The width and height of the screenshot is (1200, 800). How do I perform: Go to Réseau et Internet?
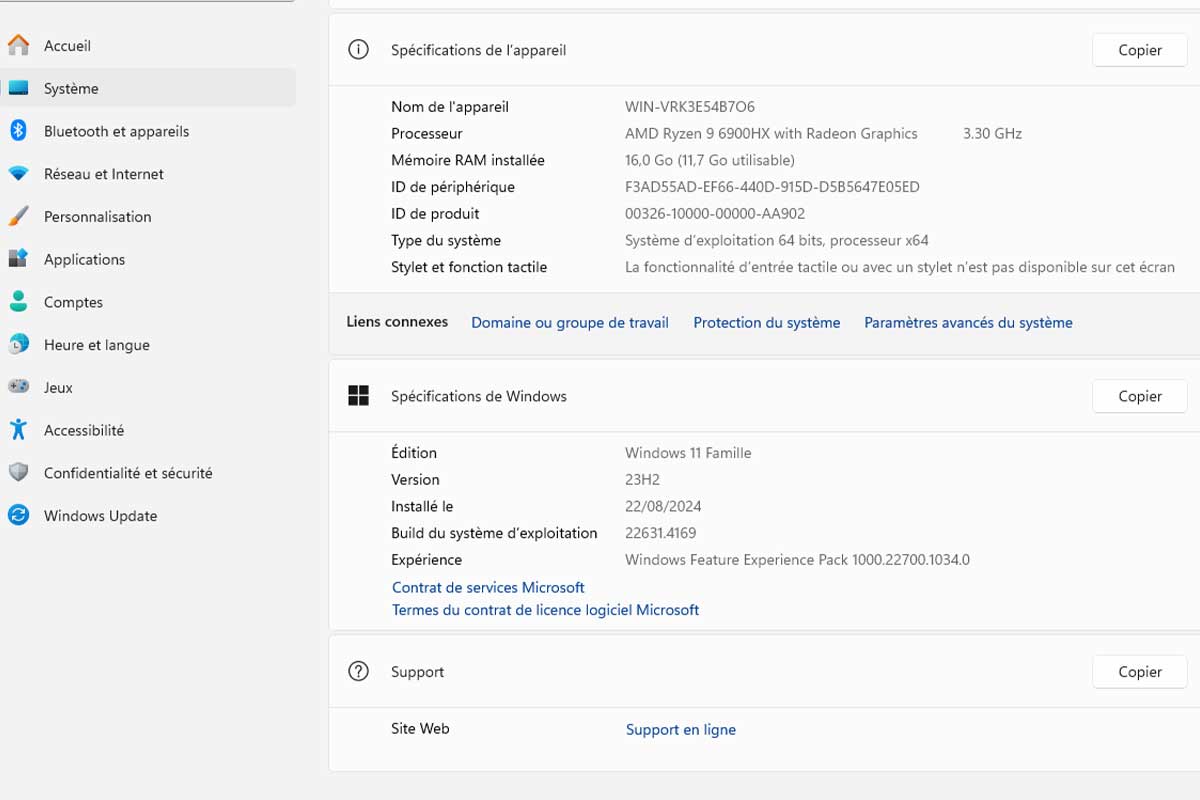[148, 174]
